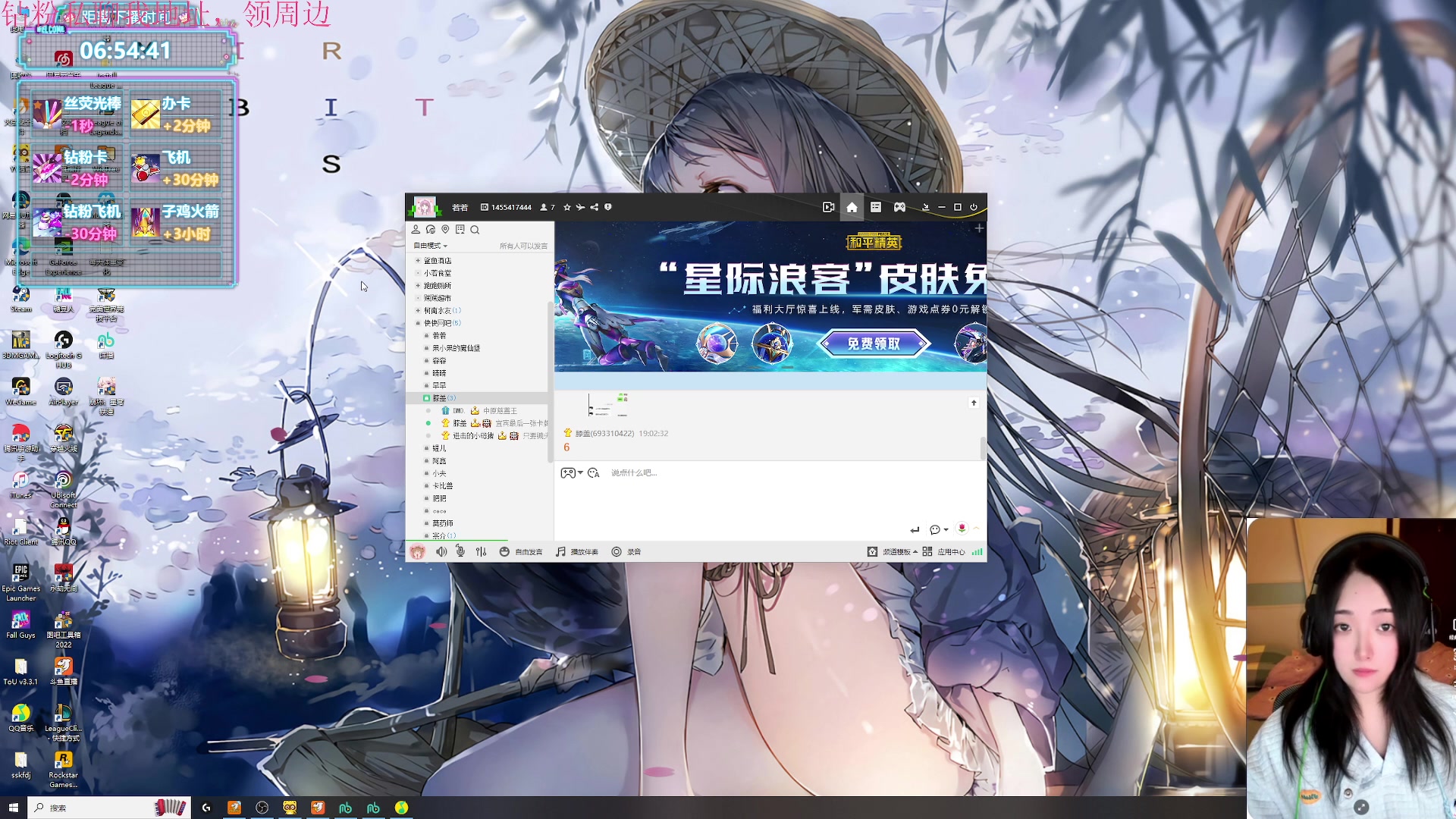
Task: Open the audio tuning sliders panel
Action: [x=482, y=551]
